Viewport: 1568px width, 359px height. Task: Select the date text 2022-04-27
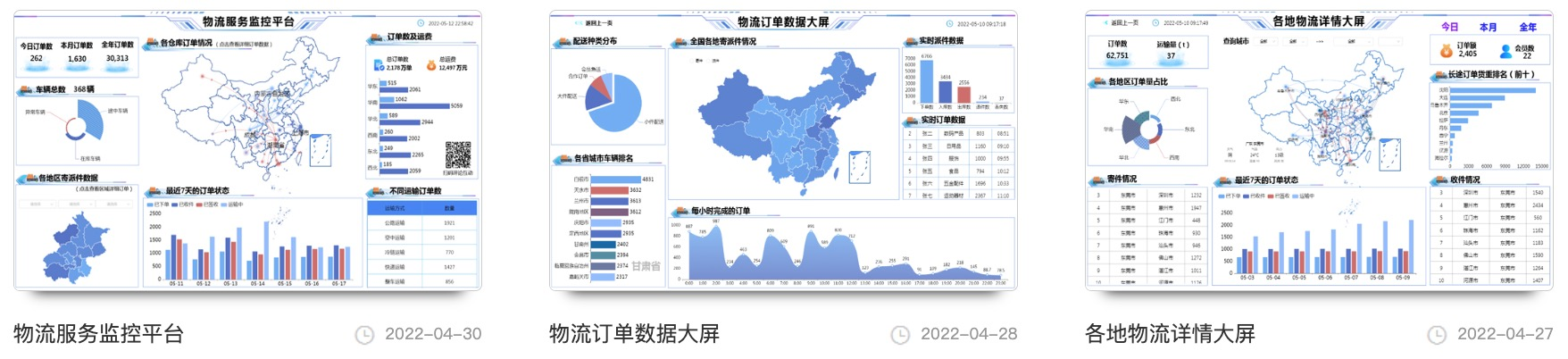point(1505,334)
